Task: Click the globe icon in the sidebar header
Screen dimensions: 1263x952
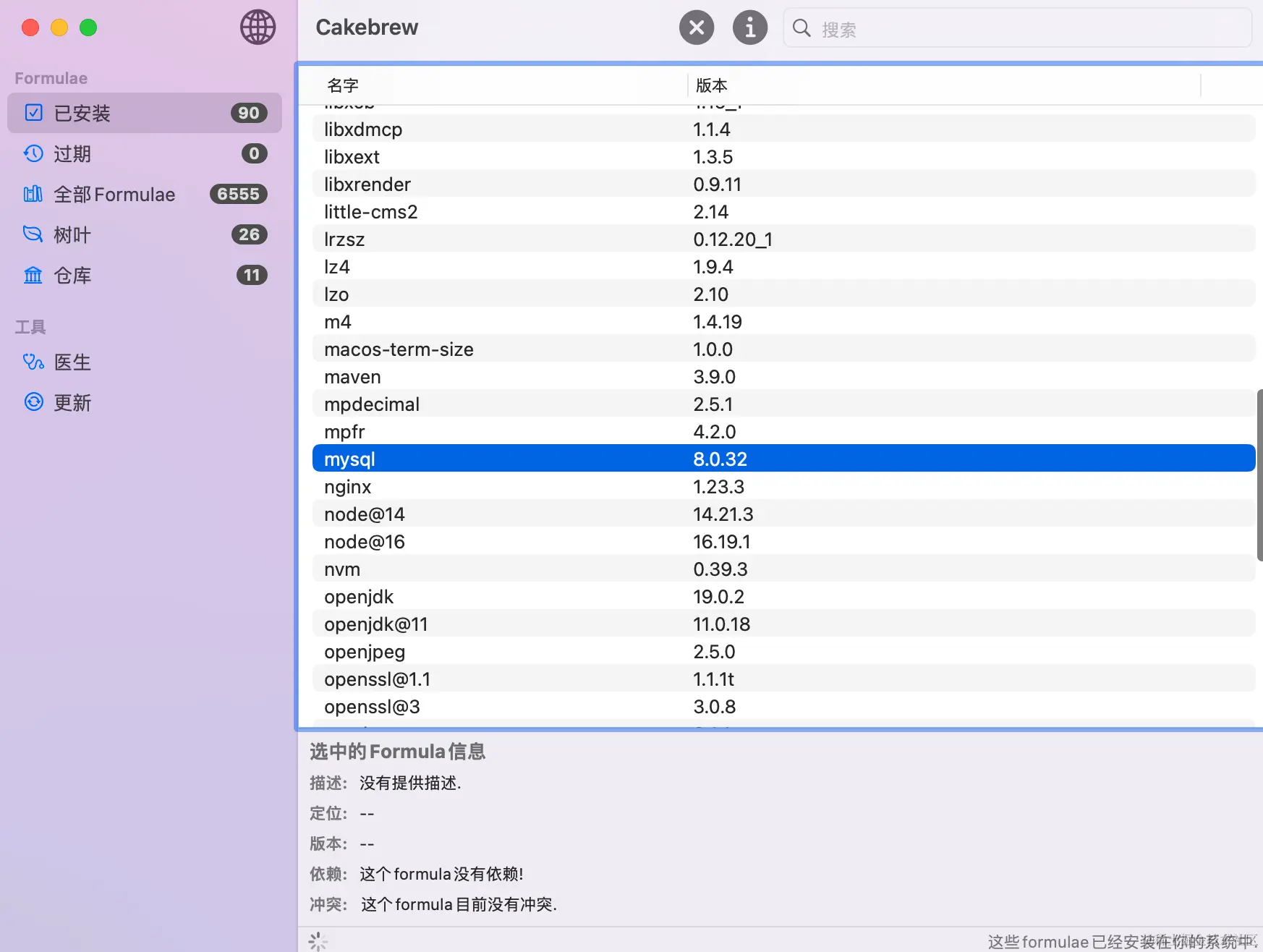Action: (x=258, y=27)
